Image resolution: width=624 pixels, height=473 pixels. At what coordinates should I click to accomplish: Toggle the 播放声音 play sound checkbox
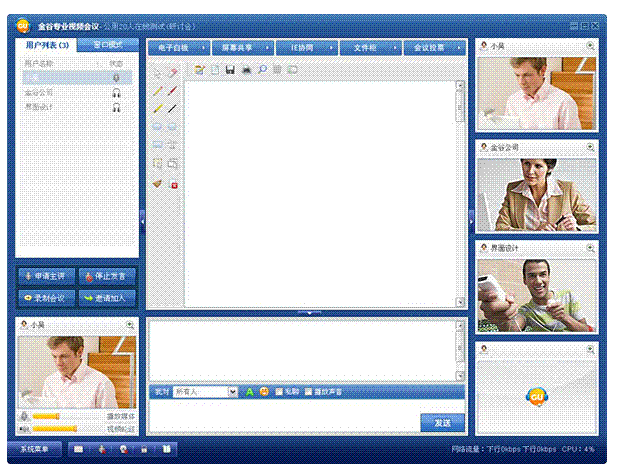pos(308,392)
